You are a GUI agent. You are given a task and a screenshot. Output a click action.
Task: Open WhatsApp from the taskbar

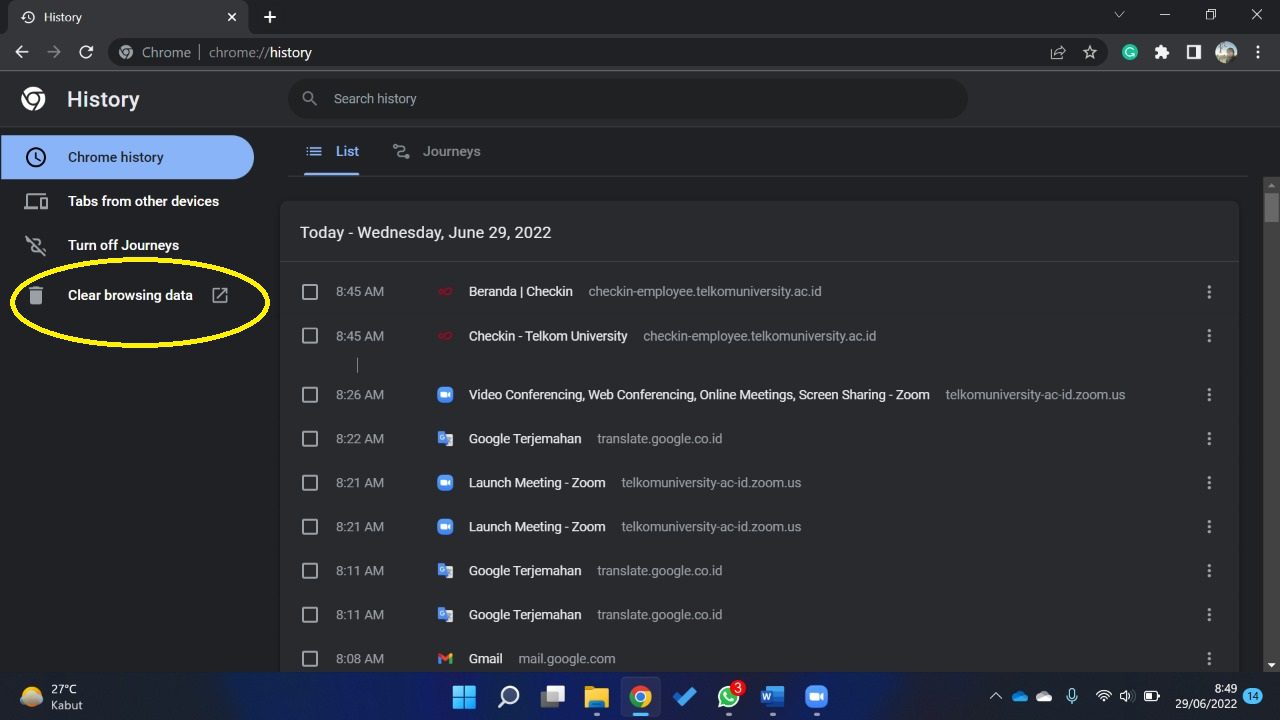[x=730, y=697]
